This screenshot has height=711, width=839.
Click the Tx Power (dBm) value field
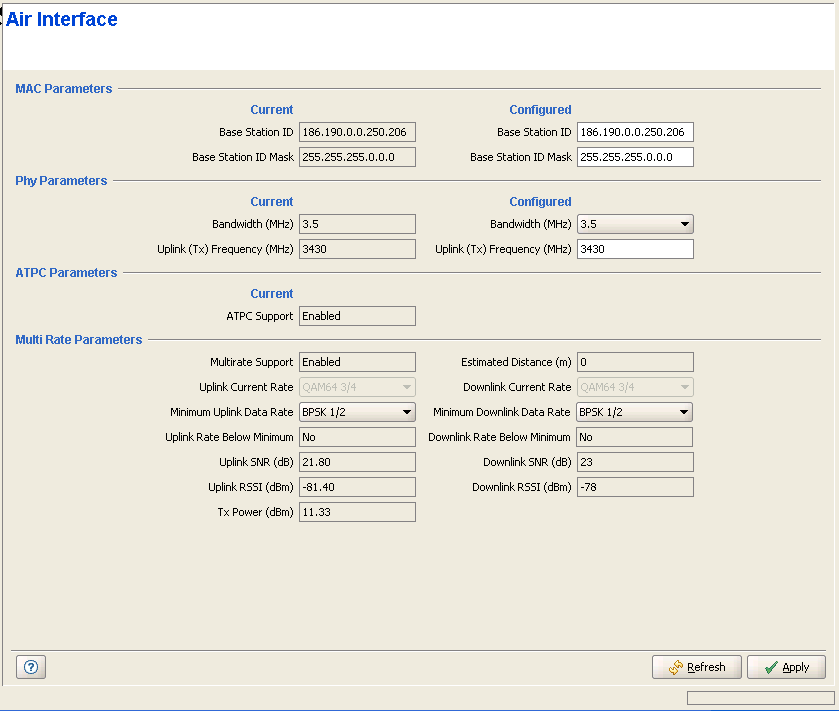(357, 512)
